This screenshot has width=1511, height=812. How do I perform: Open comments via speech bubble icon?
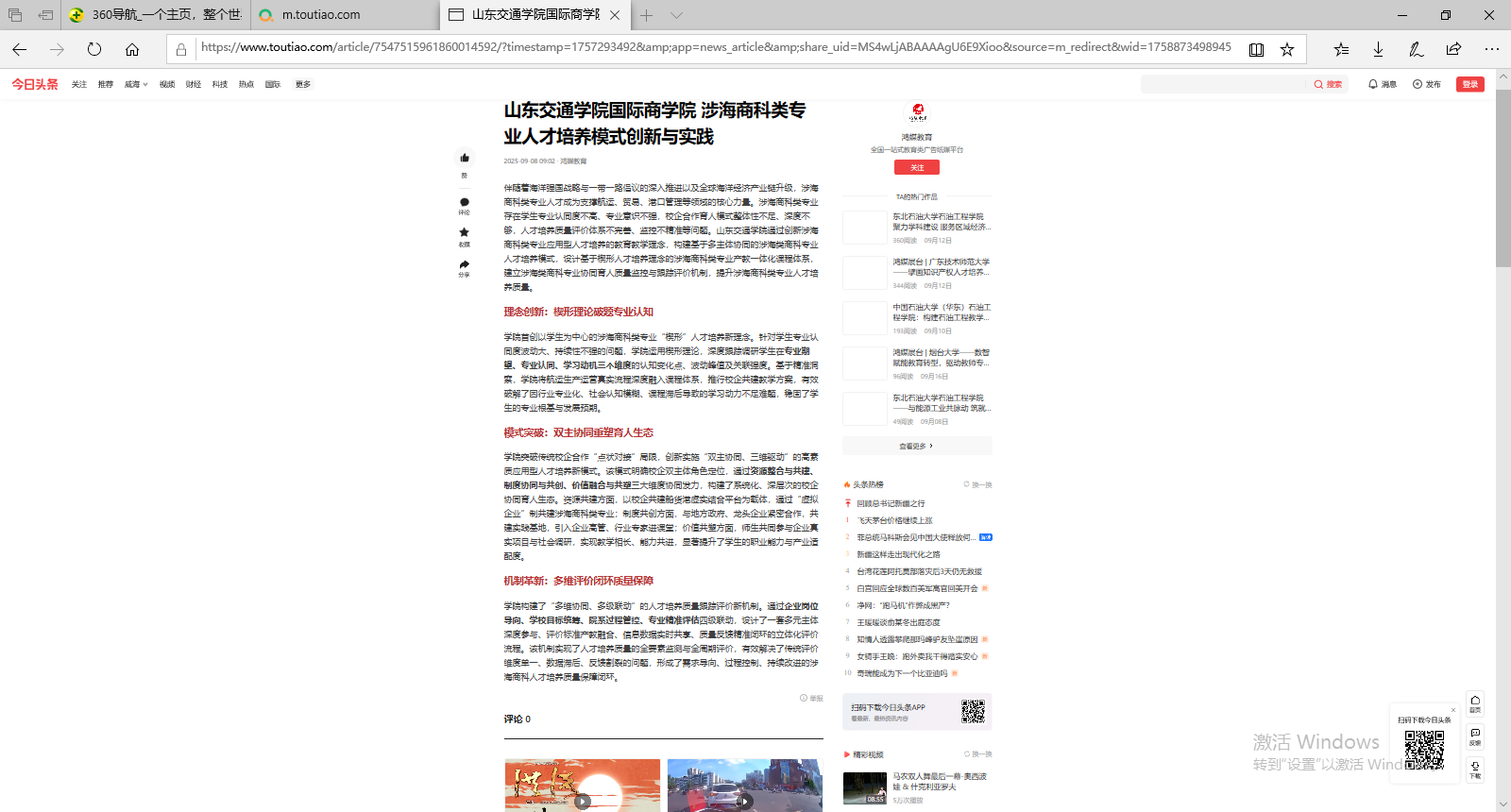pos(464,202)
